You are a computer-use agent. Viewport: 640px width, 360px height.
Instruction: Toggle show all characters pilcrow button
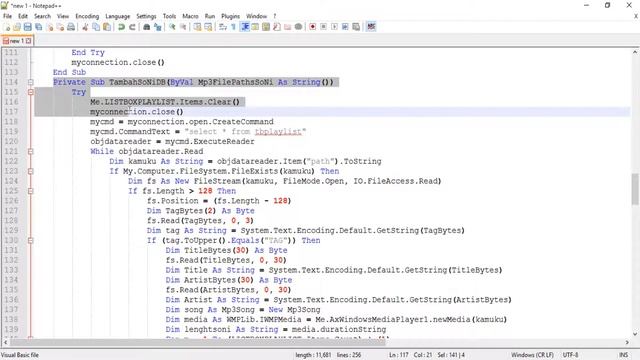coord(233,27)
